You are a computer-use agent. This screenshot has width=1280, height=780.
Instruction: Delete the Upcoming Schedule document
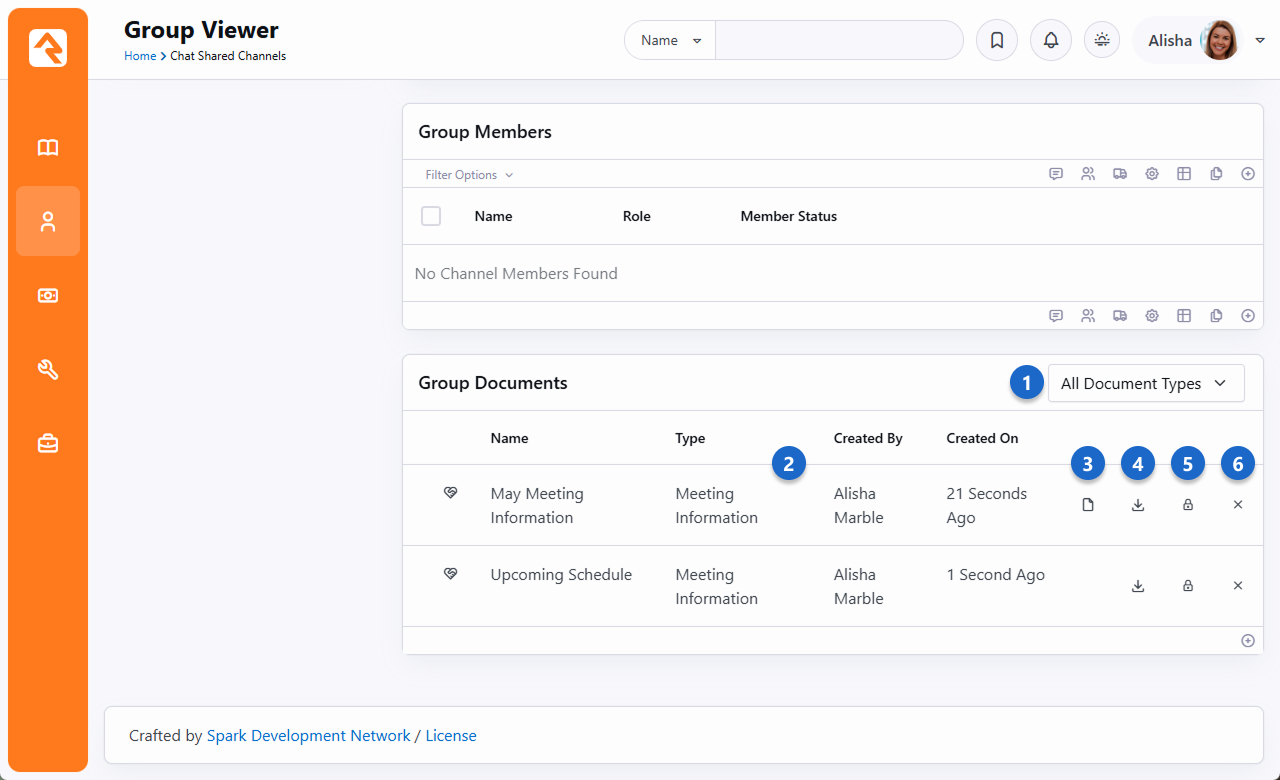pyautogui.click(x=1237, y=586)
